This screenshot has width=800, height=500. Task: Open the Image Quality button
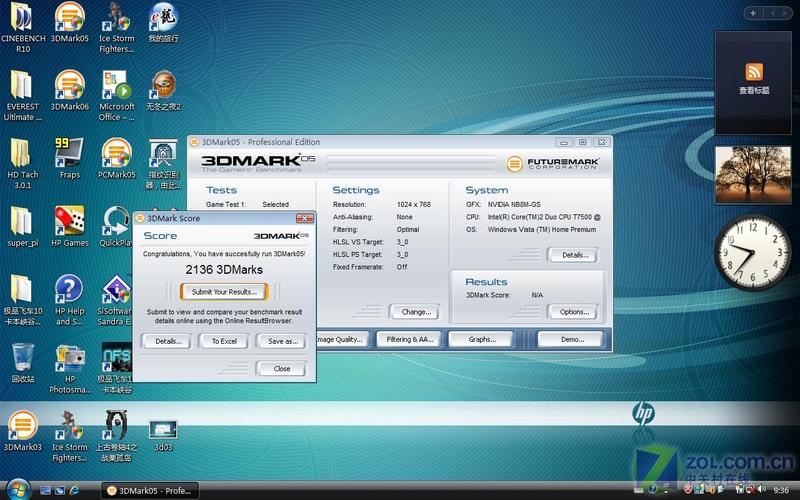coord(341,339)
